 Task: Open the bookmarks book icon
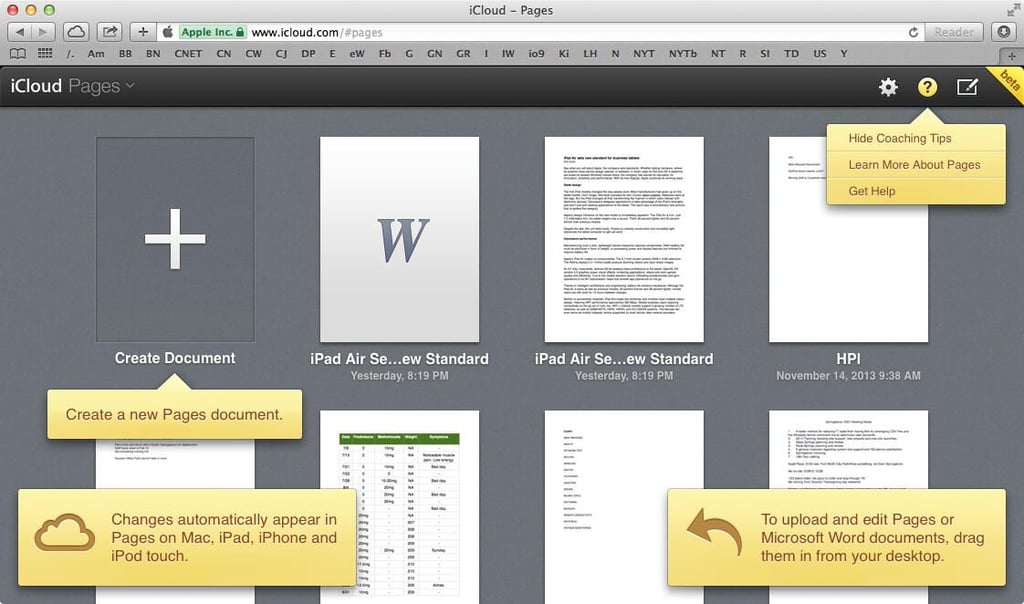coord(18,54)
